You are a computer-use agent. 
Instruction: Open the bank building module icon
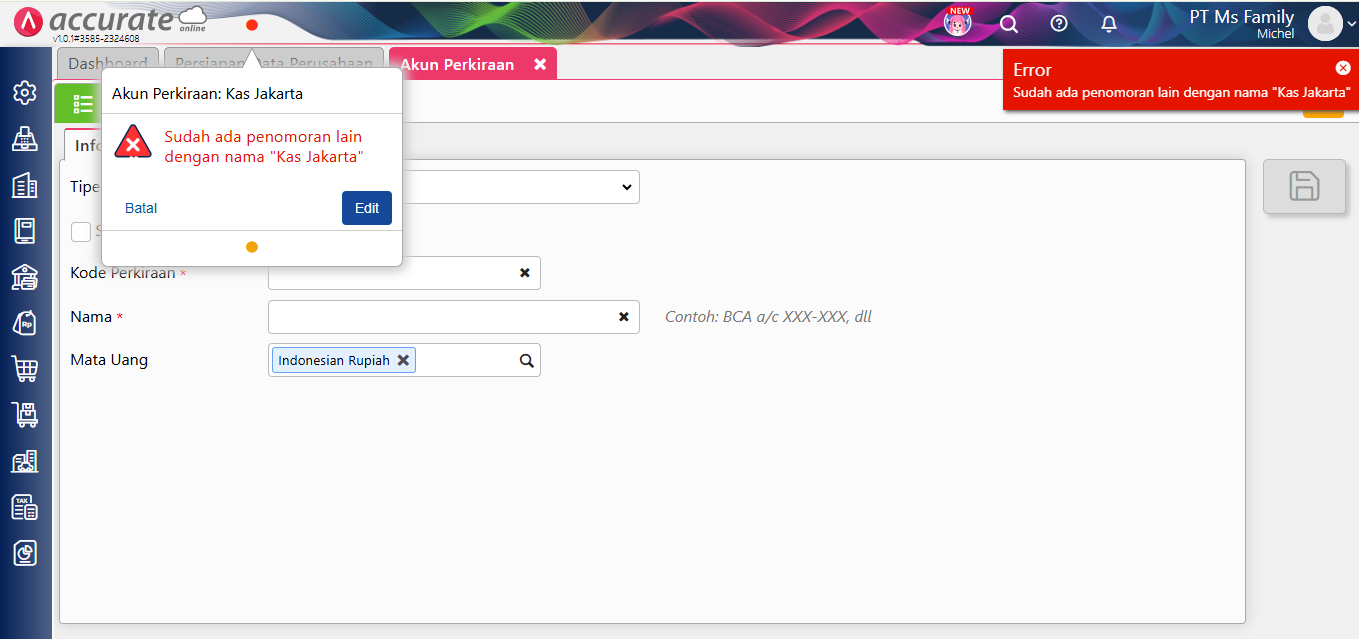click(x=25, y=277)
